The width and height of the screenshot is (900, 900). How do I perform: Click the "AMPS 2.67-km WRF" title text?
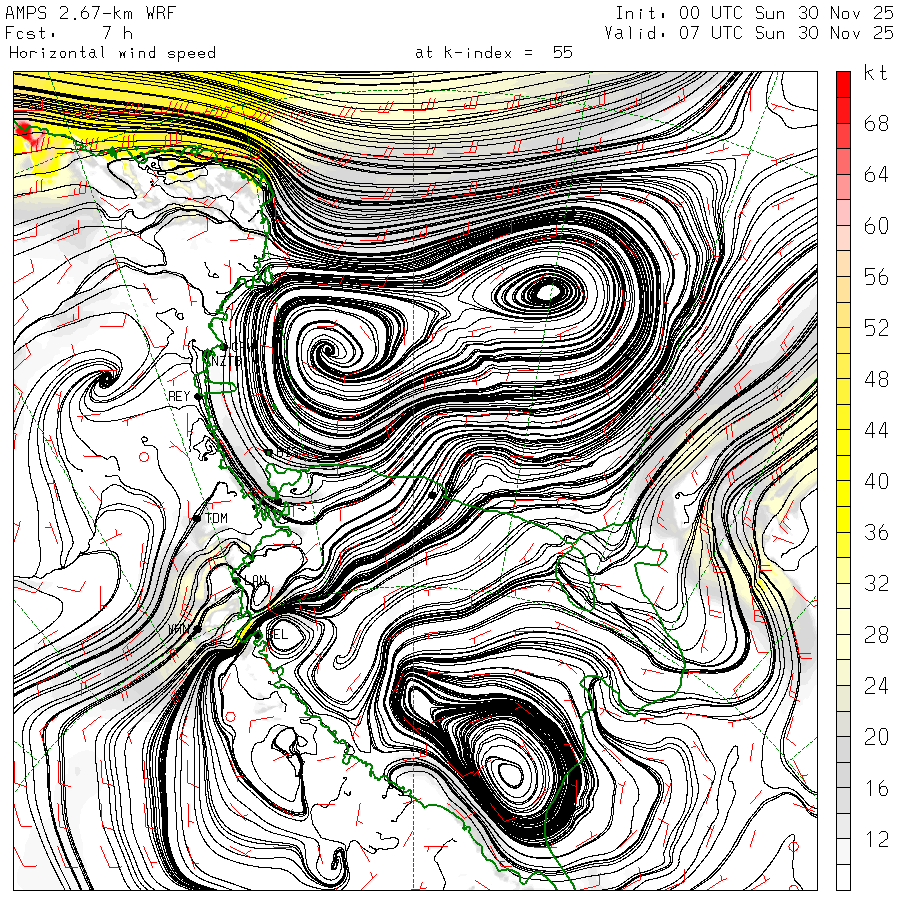click(x=90, y=13)
